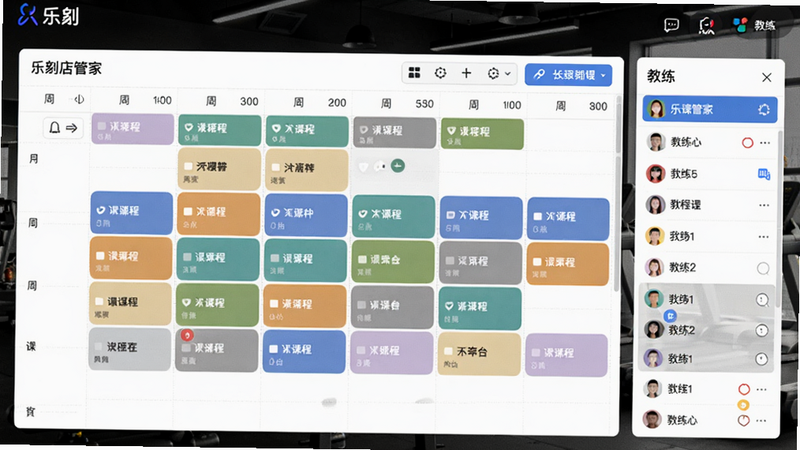800x450 pixels.
Task: Select the 教程课 row in the coach list
Action: (x=709, y=205)
